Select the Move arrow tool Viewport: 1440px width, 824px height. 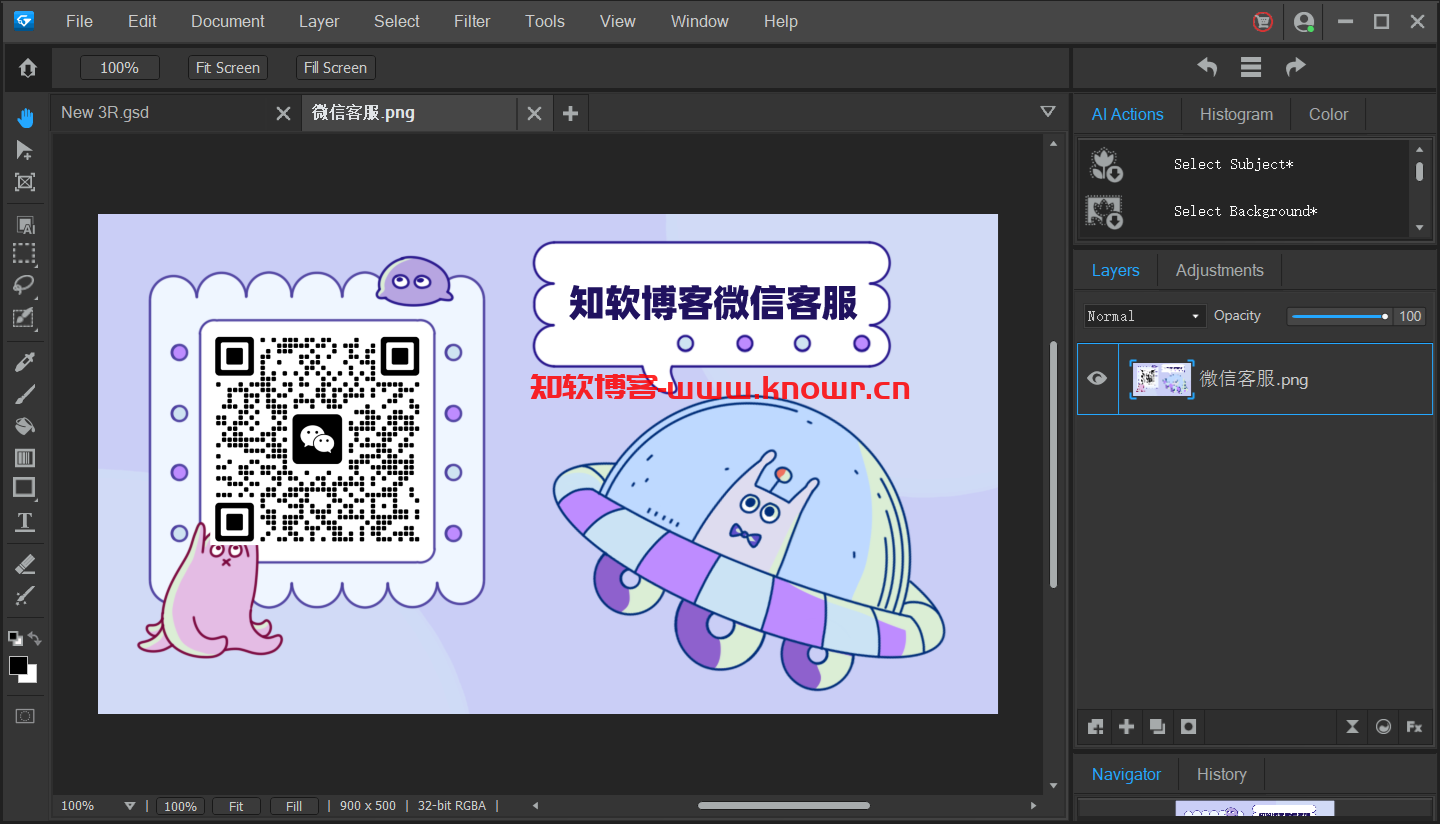pos(25,150)
